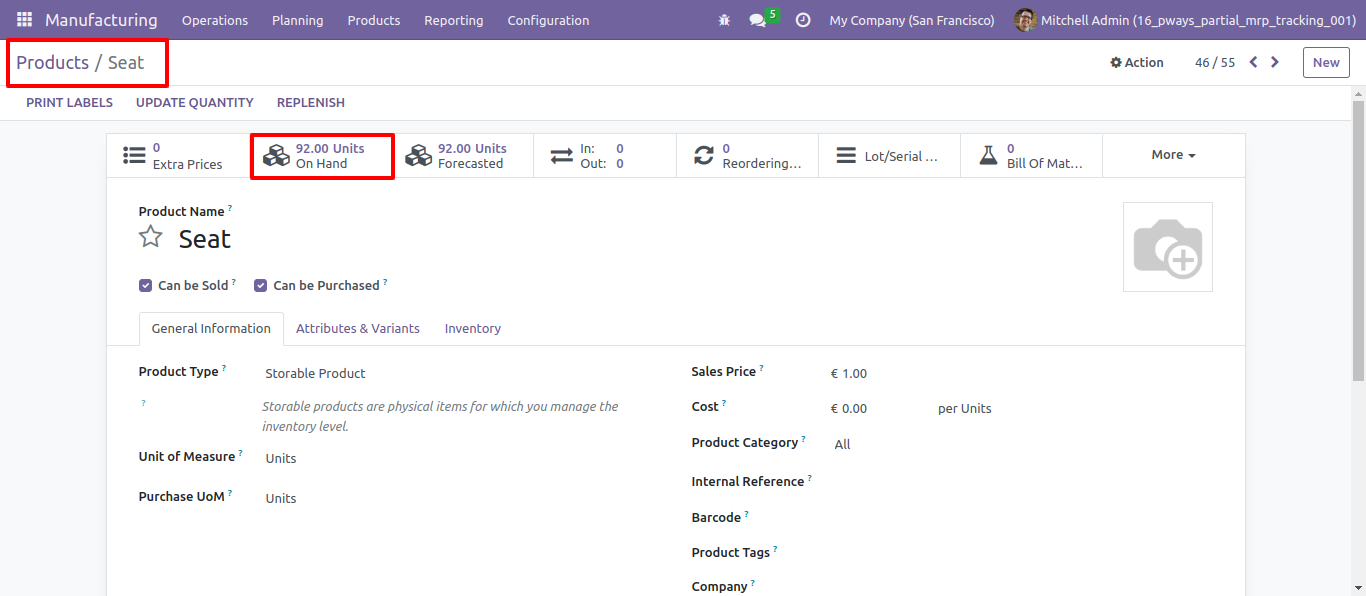1366x596 pixels.
Task: Expand the More dropdown
Action: (1174, 155)
